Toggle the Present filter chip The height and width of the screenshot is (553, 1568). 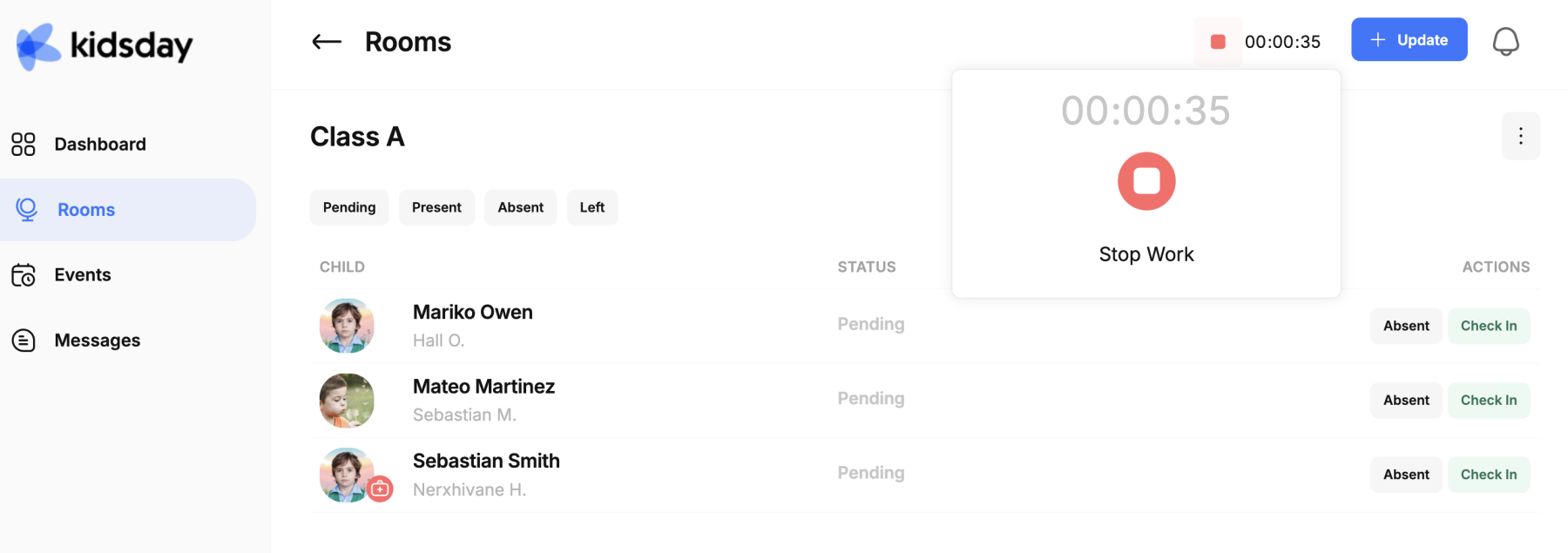[436, 207]
